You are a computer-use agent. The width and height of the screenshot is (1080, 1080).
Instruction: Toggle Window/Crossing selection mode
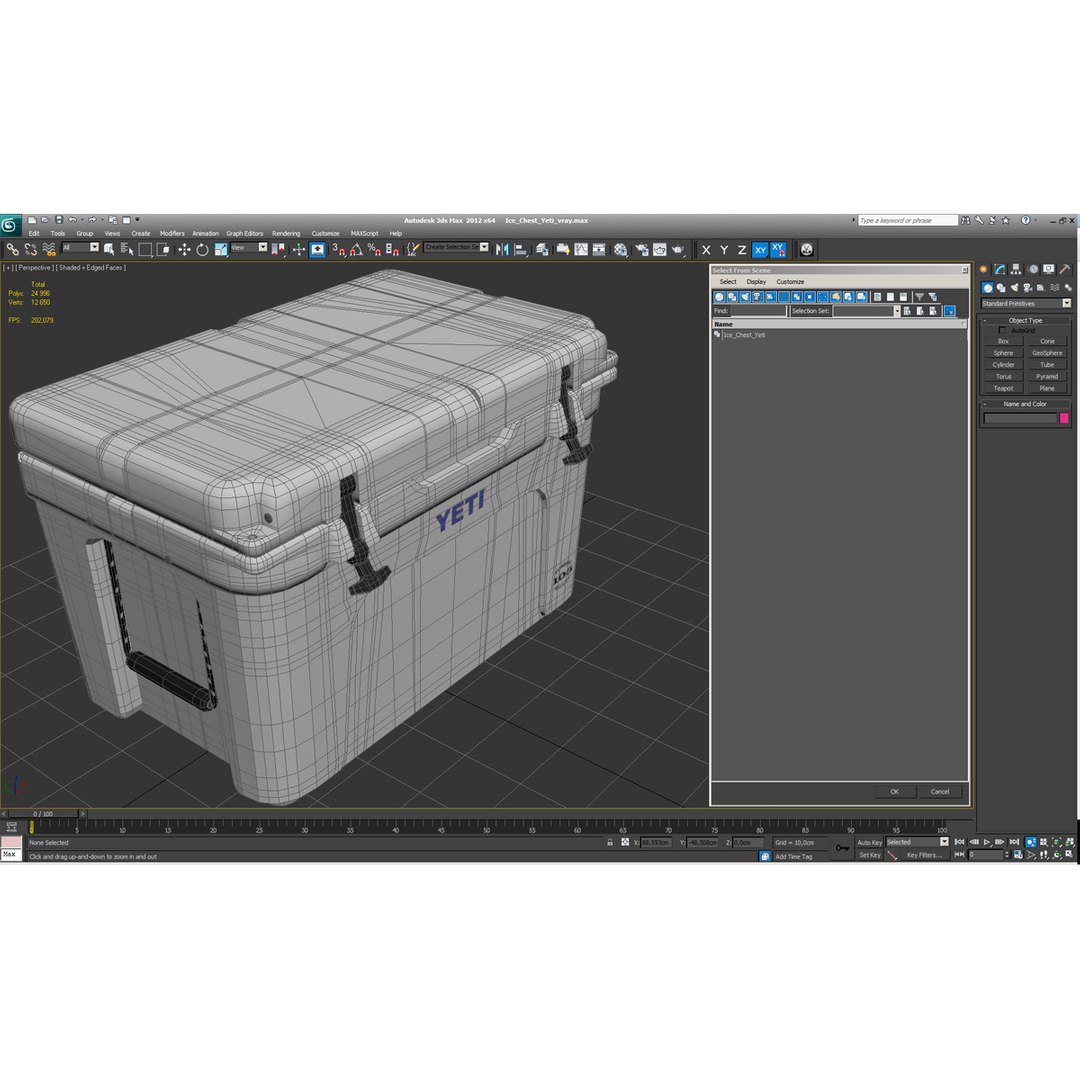[163, 249]
